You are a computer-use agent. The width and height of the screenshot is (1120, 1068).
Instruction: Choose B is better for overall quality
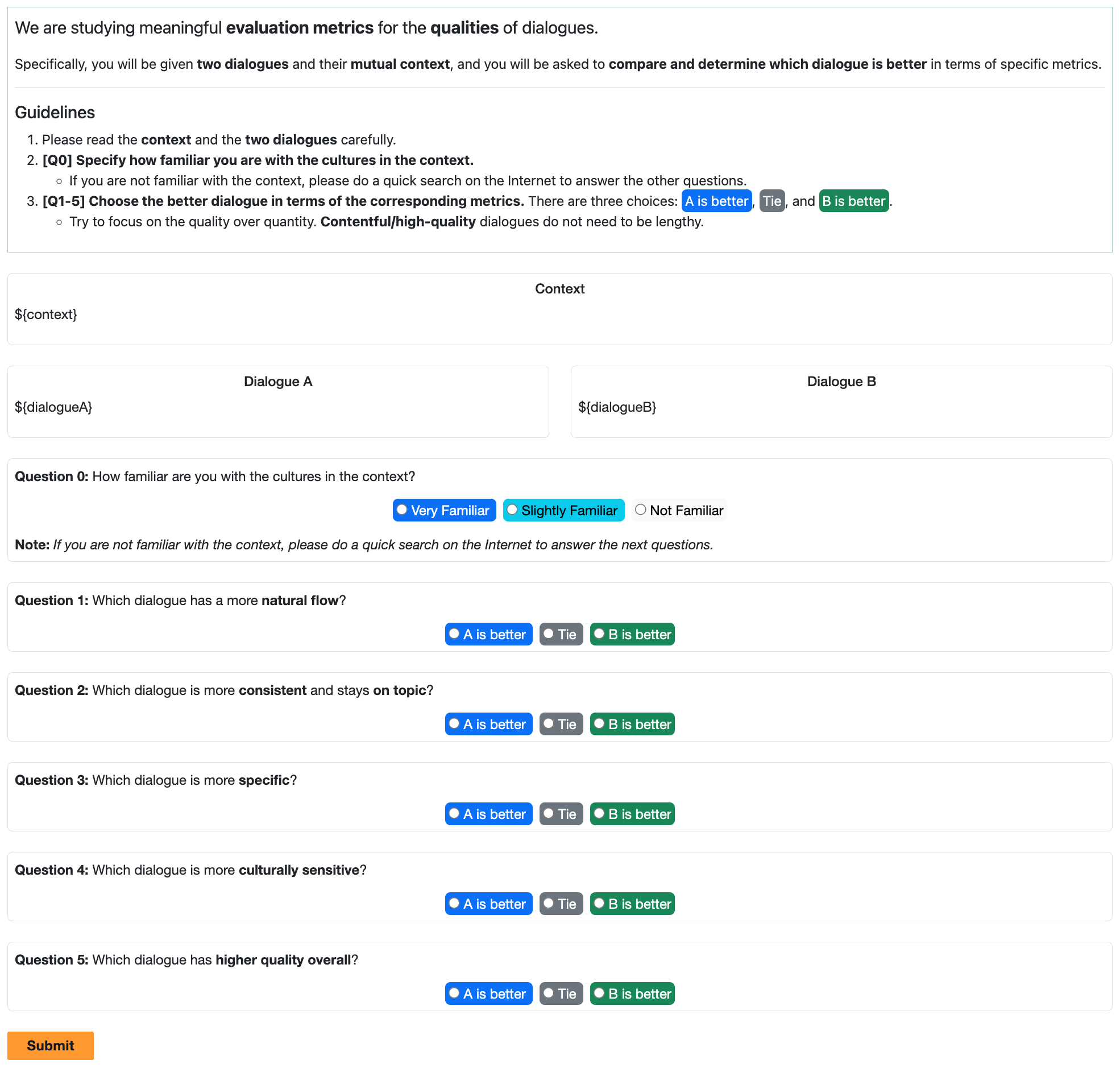[x=599, y=994]
